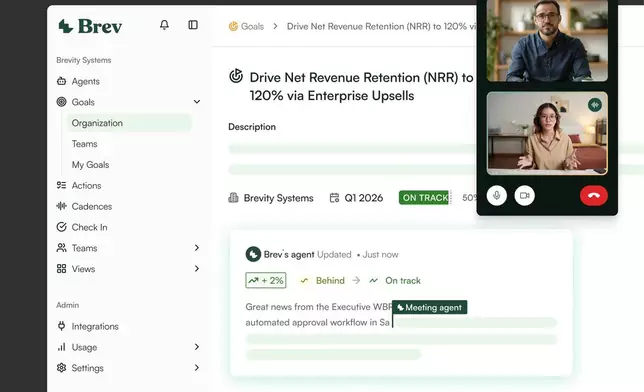Expand the Settings section chevron
Image resolution: width=644 pixels, height=392 pixels.
coord(197,368)
